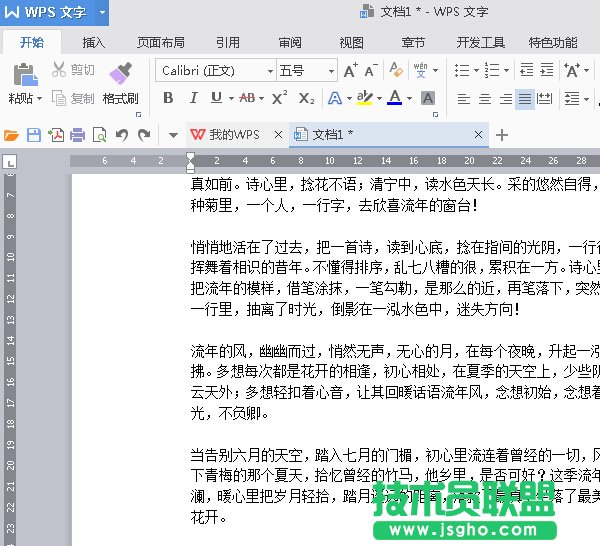Copy selection with the copy icon
600x546 pixels.
59,98
